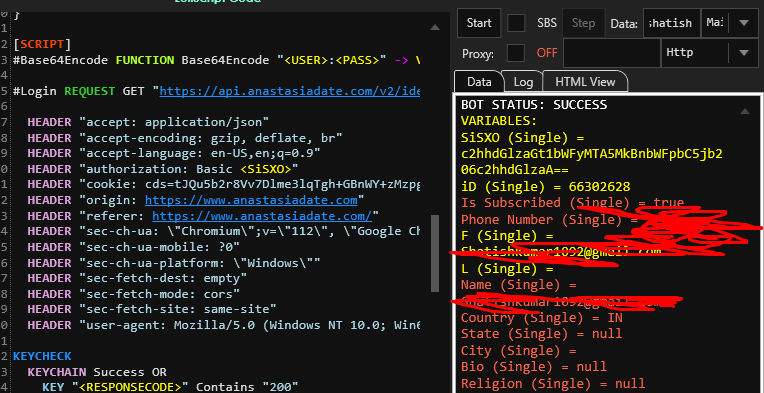Click the Start button
Viewport: 764px width, 393px height.
[479, 23]
